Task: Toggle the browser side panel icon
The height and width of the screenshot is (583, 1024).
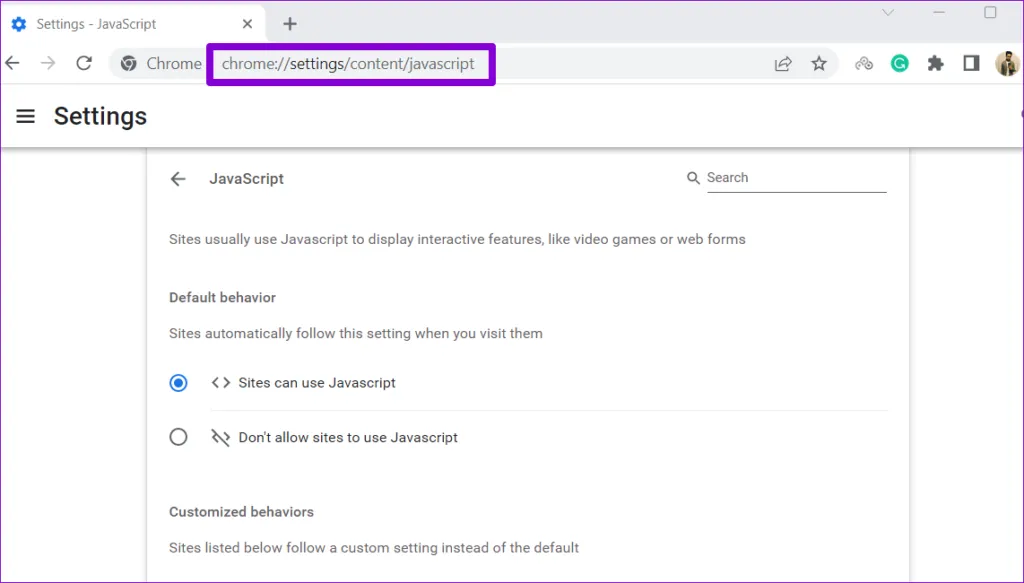Action: coord(970,63)
